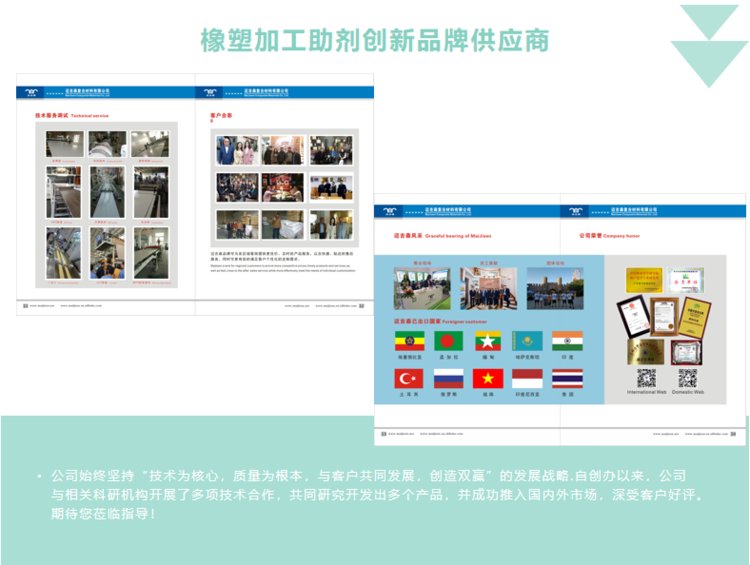Select the Russia flag icon
750x565 pixels.
[x=449, y=379]
